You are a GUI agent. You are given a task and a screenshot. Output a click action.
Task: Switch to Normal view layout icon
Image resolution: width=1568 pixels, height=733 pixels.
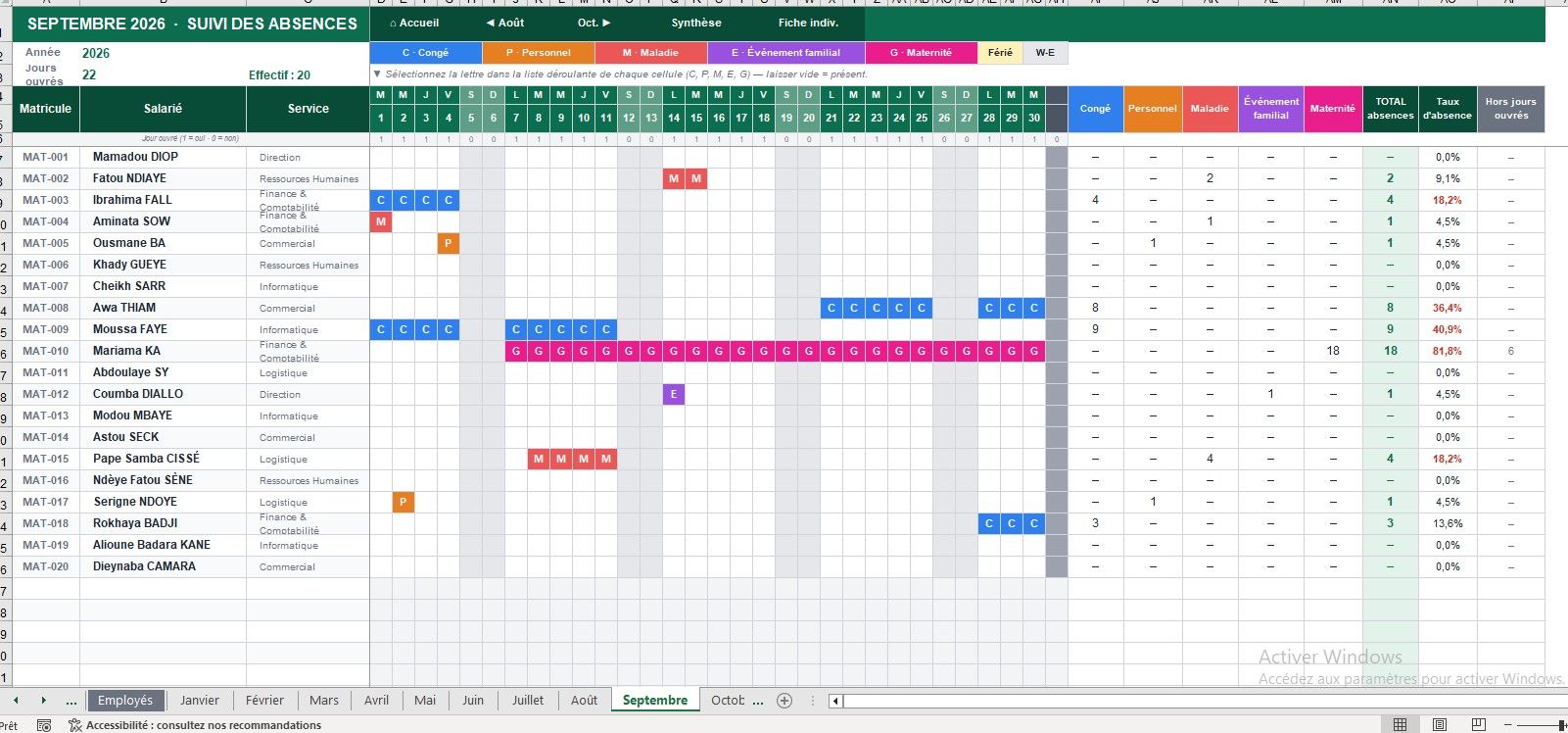tap(1400, 725)
